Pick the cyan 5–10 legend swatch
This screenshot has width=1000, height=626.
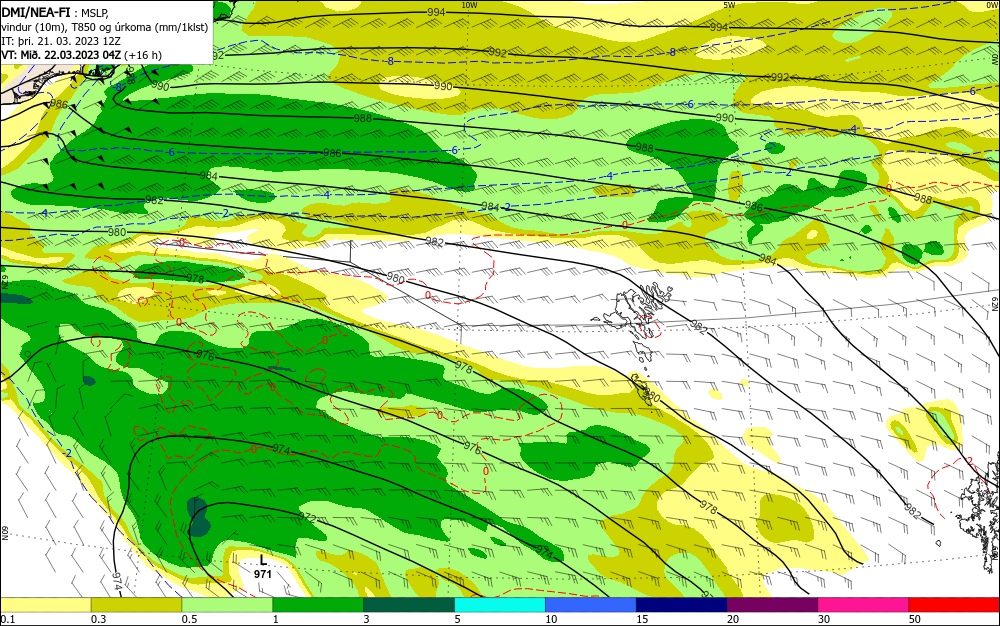click(x=500, y=605)
